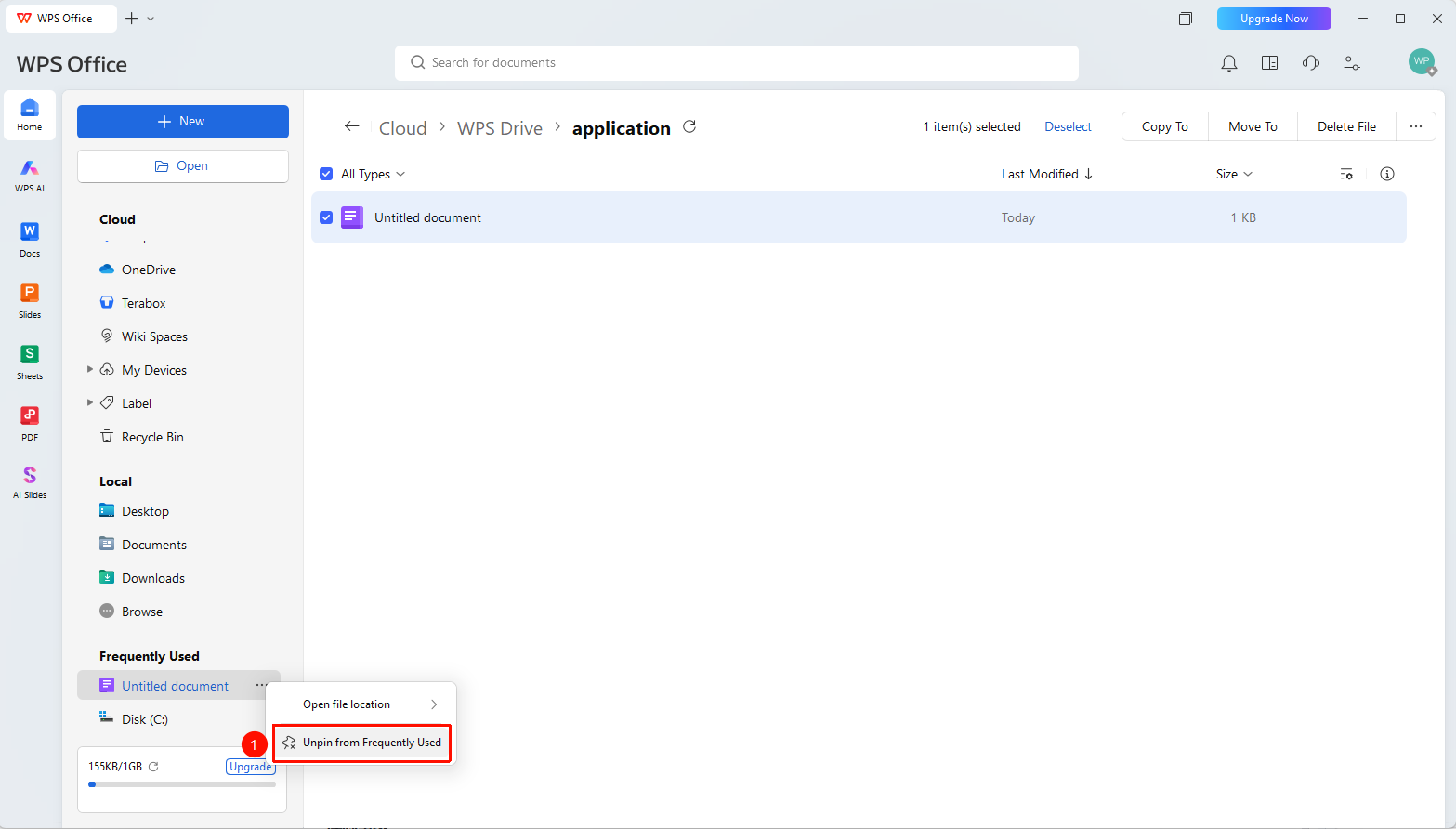The image size is (1456, 829).
Task: Open the All Types filter dropdown
Action: (x=374, y=174)
